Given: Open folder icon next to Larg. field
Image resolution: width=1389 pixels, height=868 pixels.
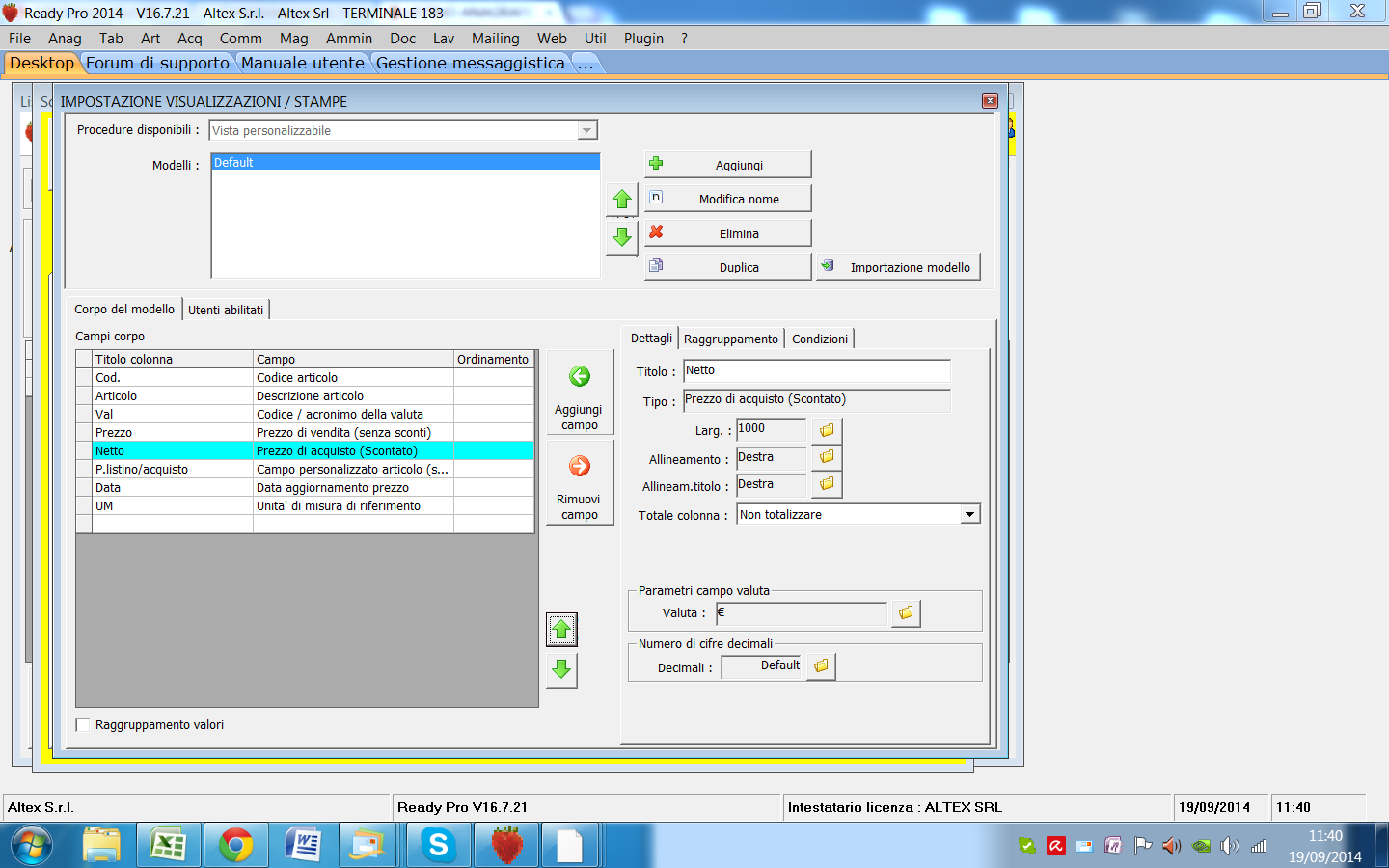Looking at the screenshot, I should [827, 430].
